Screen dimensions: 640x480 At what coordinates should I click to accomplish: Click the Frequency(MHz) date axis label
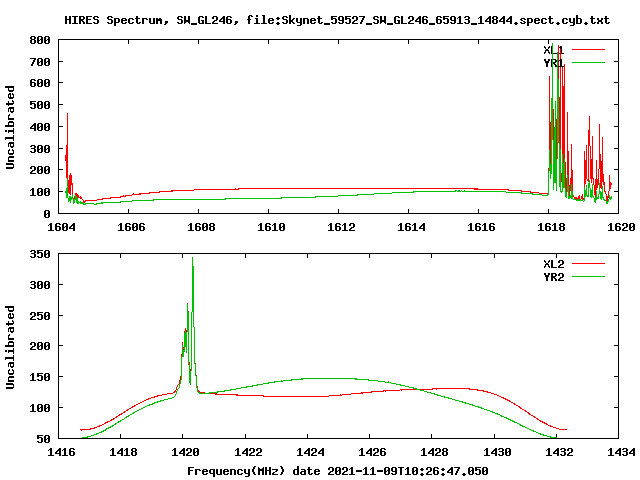[x=338, y=471]
